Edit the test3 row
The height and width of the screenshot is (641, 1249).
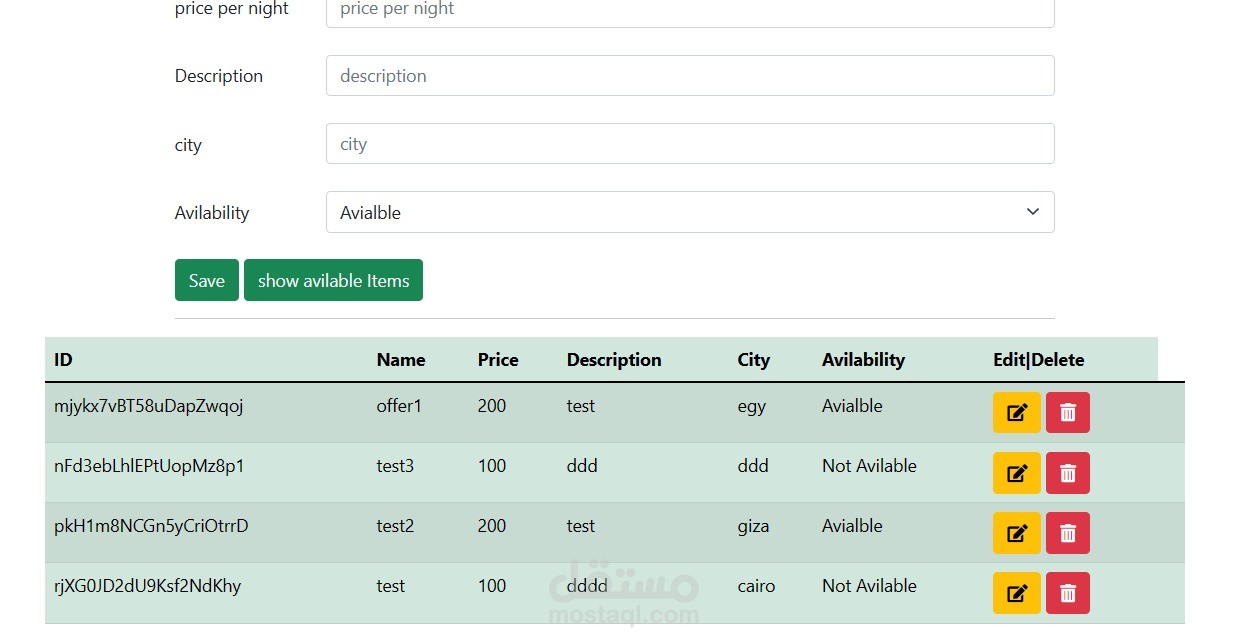pos(1017,473)
